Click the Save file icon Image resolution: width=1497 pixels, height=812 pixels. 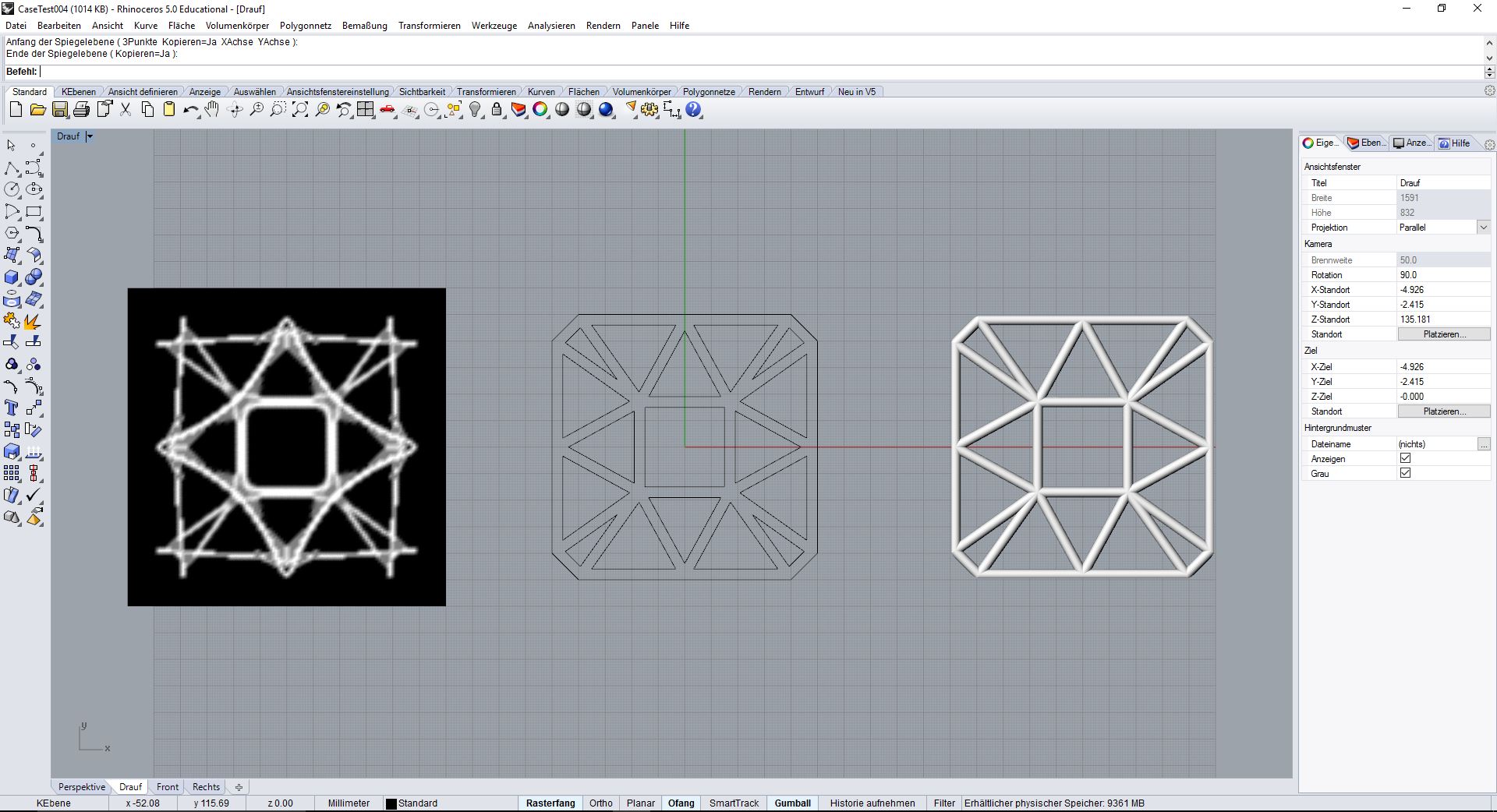(60, 110)
